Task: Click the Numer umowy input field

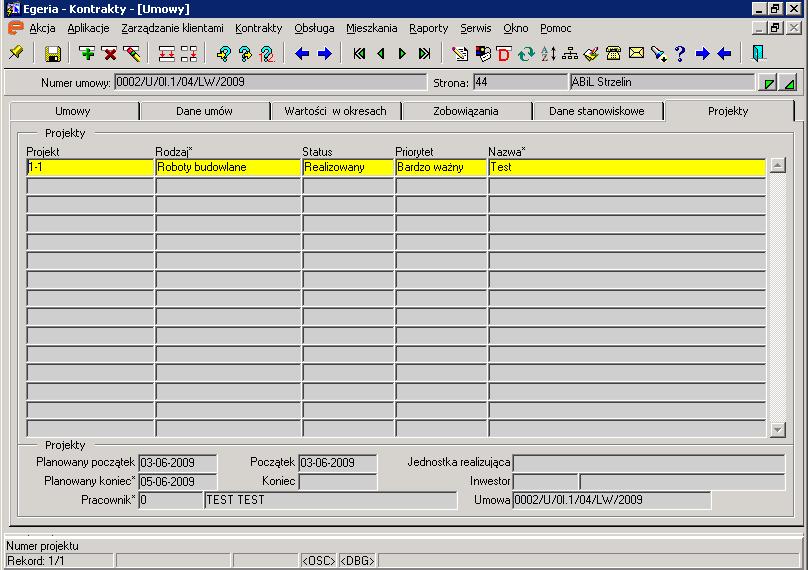Action: (271, 82)
